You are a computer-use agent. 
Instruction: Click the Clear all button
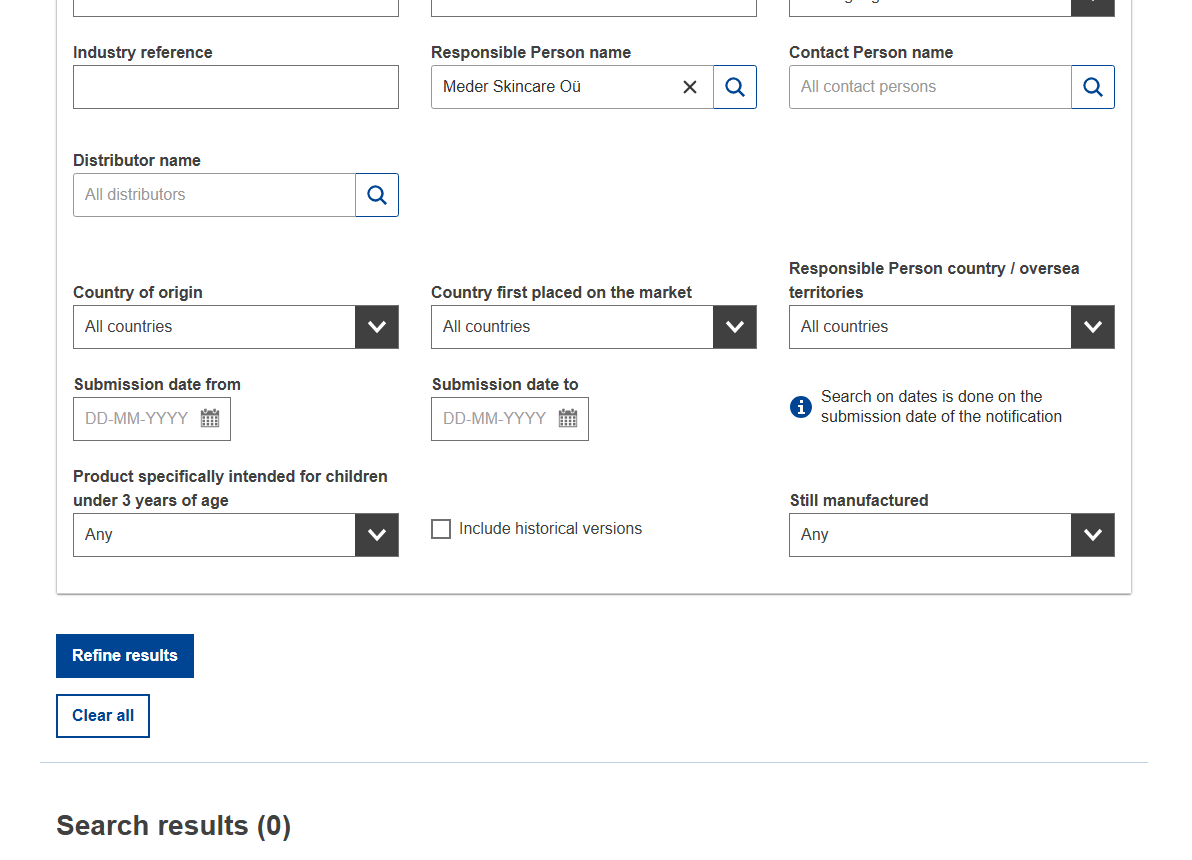tap(103, 716)
